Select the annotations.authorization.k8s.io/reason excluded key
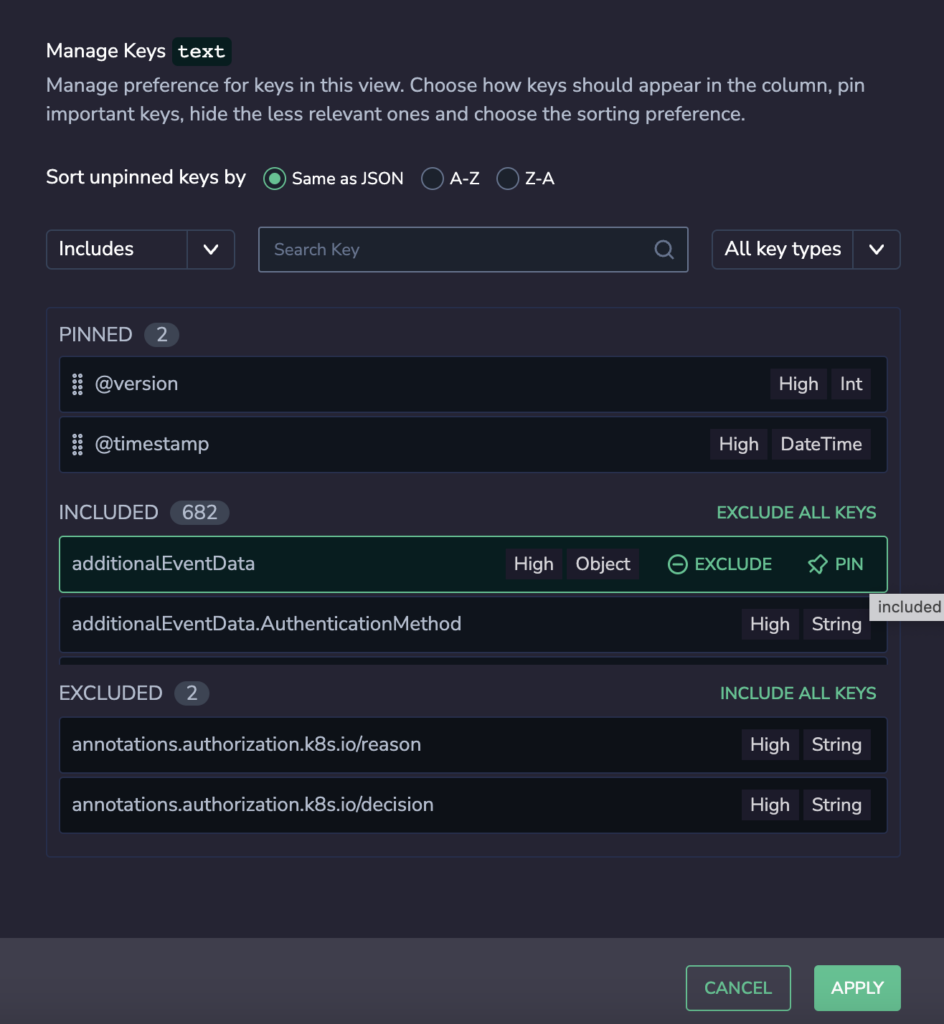The image size is (944, 1024). tap(473, 744)
